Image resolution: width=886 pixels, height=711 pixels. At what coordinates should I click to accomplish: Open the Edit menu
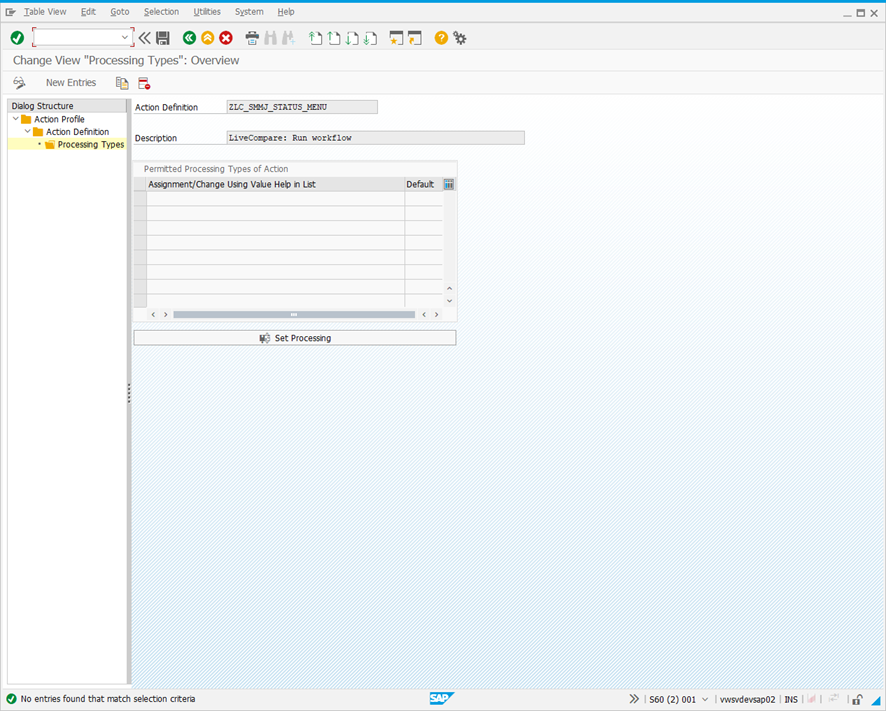[x=88, y=12]
